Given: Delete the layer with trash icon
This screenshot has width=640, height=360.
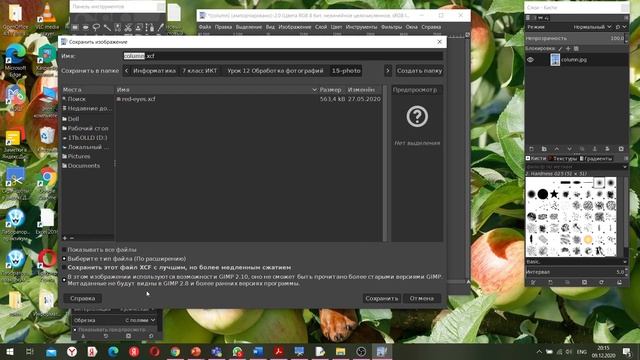Looking at the screenshot, I should coord(621,149).
